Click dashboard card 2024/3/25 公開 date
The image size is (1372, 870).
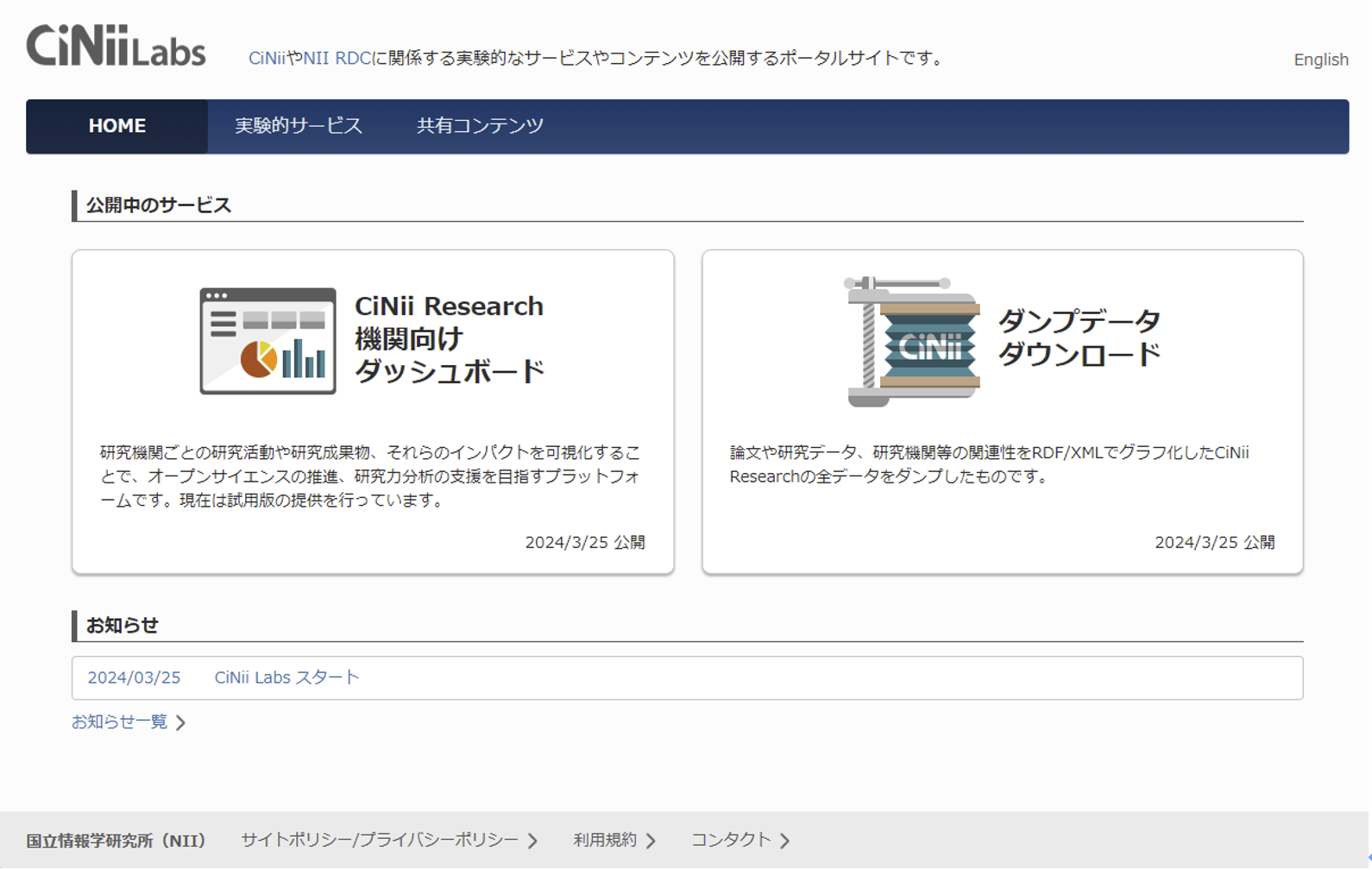point(585,542)
